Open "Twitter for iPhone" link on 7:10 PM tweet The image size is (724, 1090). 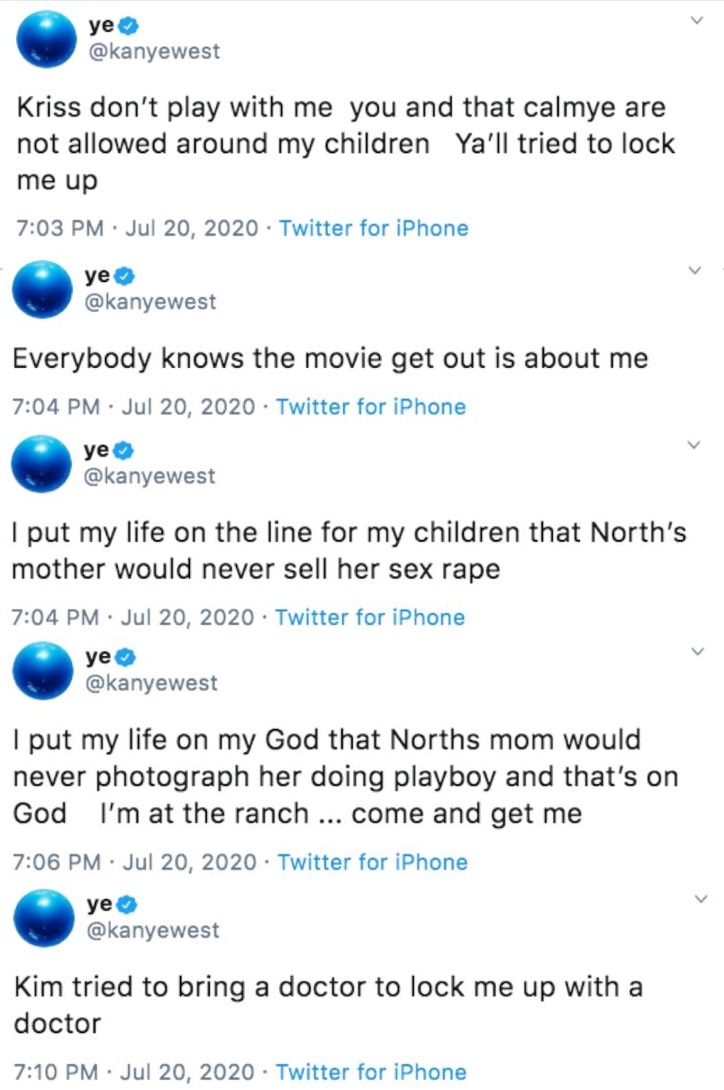pyautogui.click(x=371, y=1073)
